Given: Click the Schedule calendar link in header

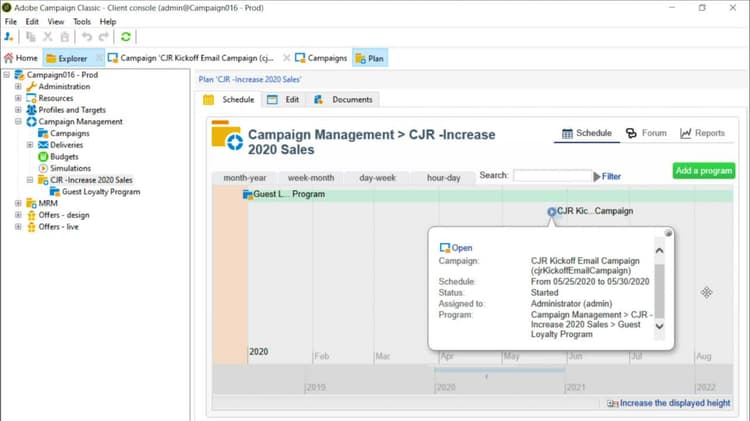Looking at the screenshot, I should tap(587, 133).
